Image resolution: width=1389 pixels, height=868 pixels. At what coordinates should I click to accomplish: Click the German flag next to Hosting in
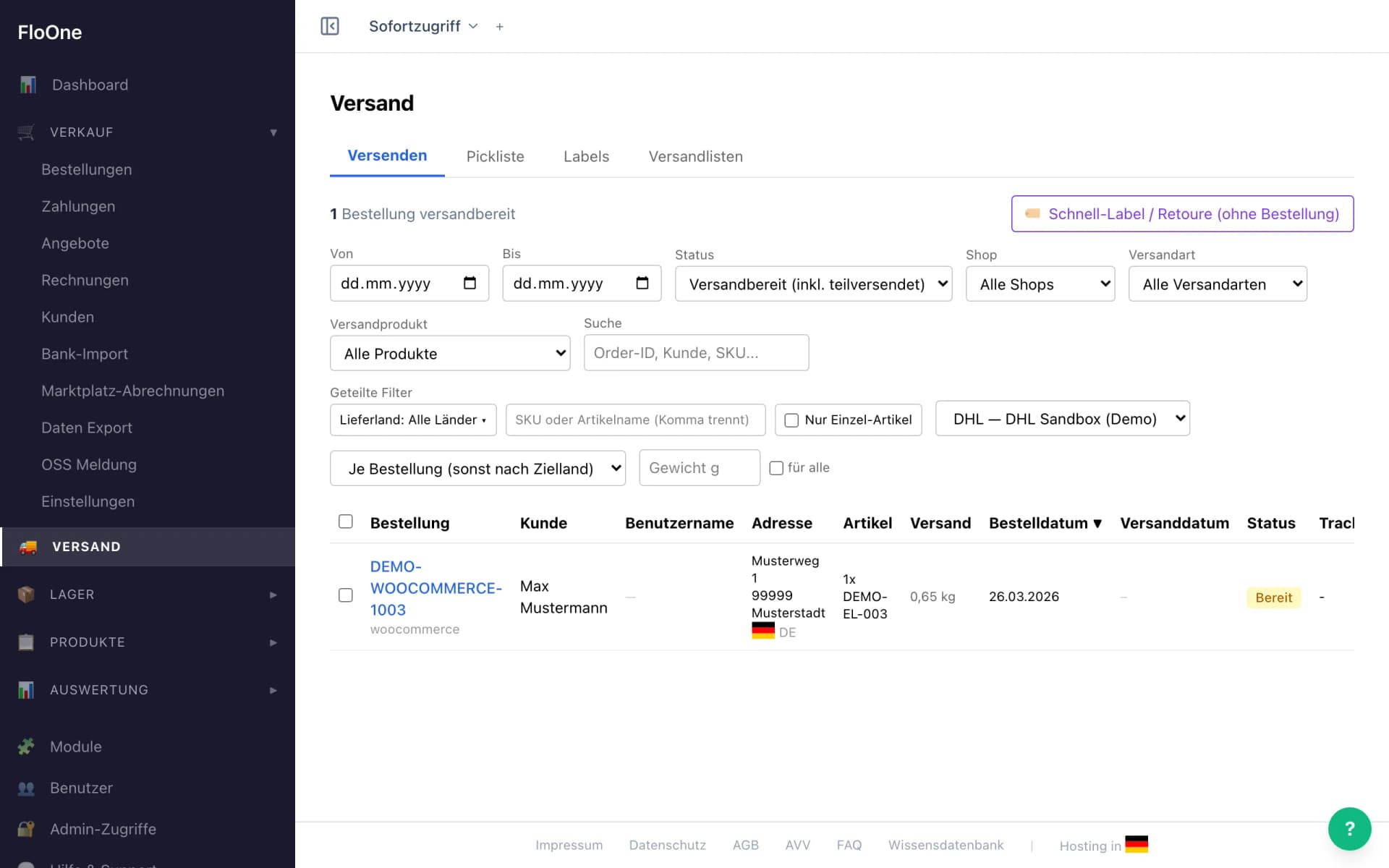coord(1137,844)
